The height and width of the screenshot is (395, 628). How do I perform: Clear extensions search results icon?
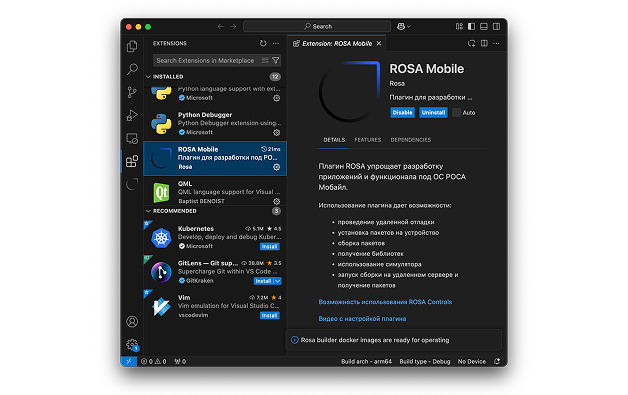click(265, 60)
